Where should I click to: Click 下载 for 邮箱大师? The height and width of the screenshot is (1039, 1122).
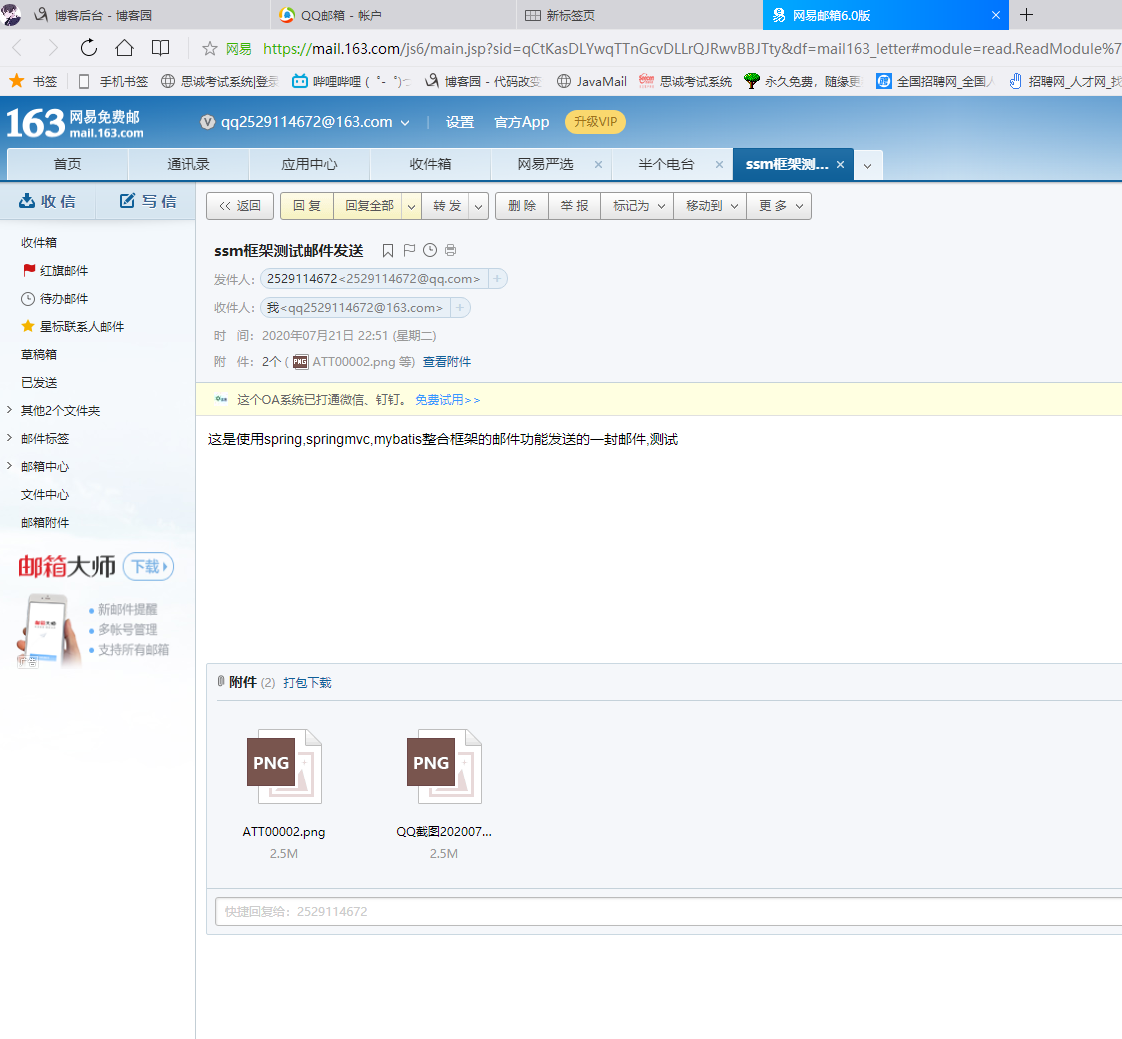(149, 567)
